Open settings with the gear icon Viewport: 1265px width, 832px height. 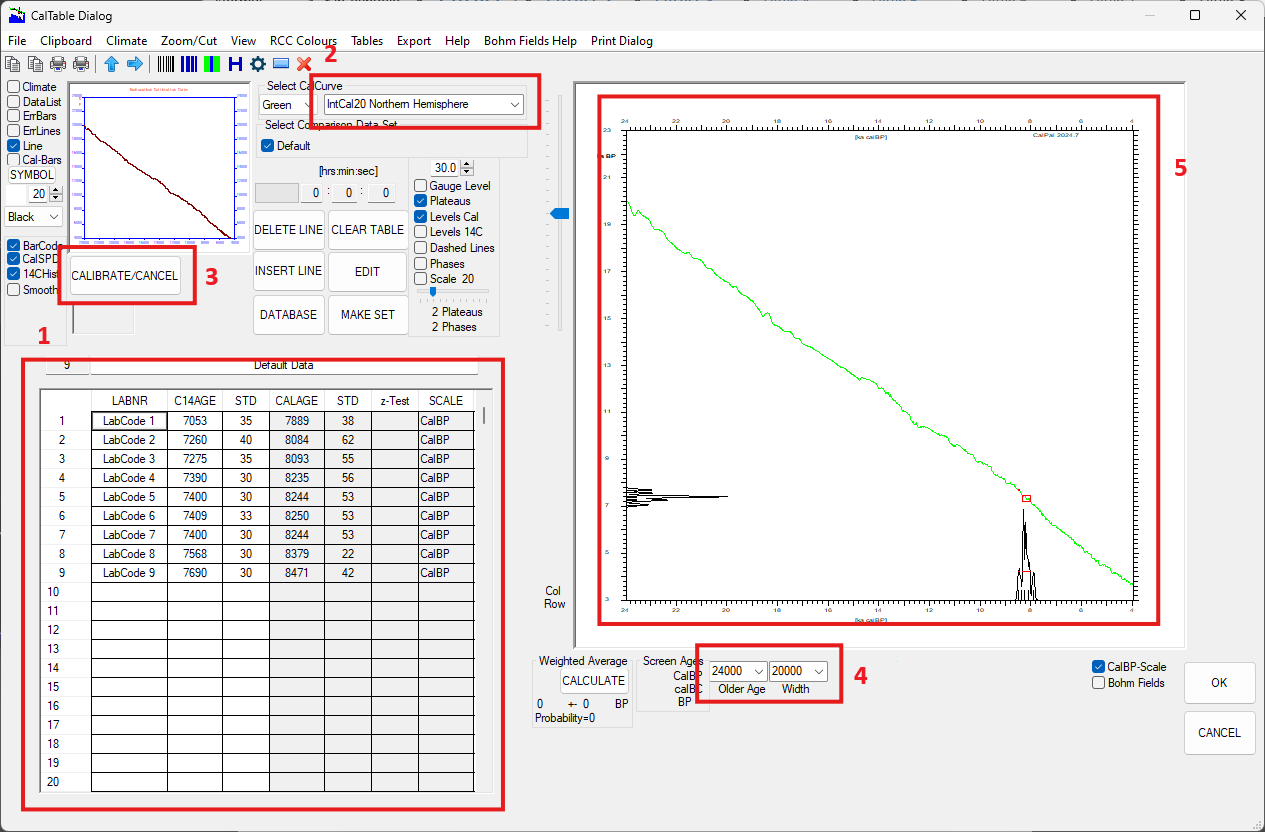click(258, 64)
